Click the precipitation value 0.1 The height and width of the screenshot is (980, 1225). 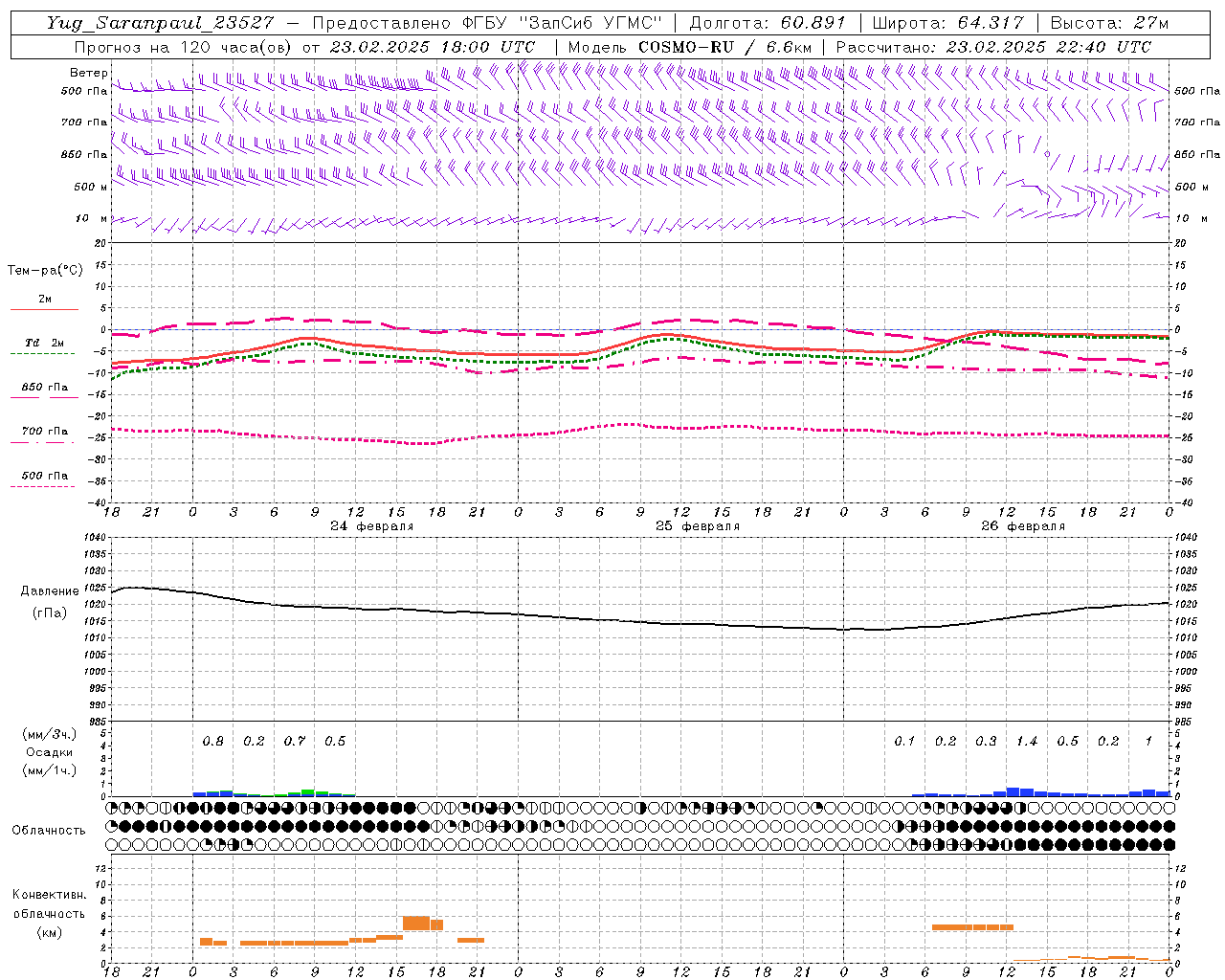tap(904, 741)
